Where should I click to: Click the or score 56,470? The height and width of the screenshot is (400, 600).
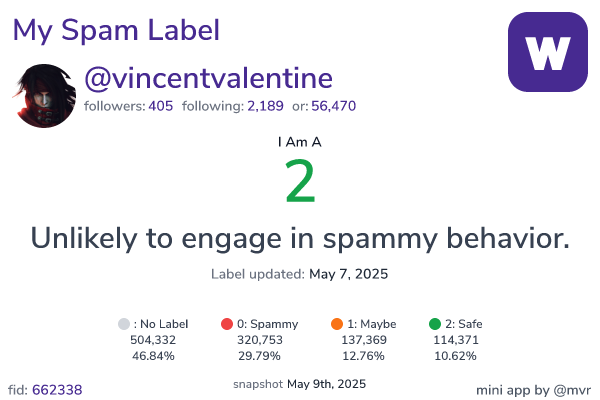333,106
